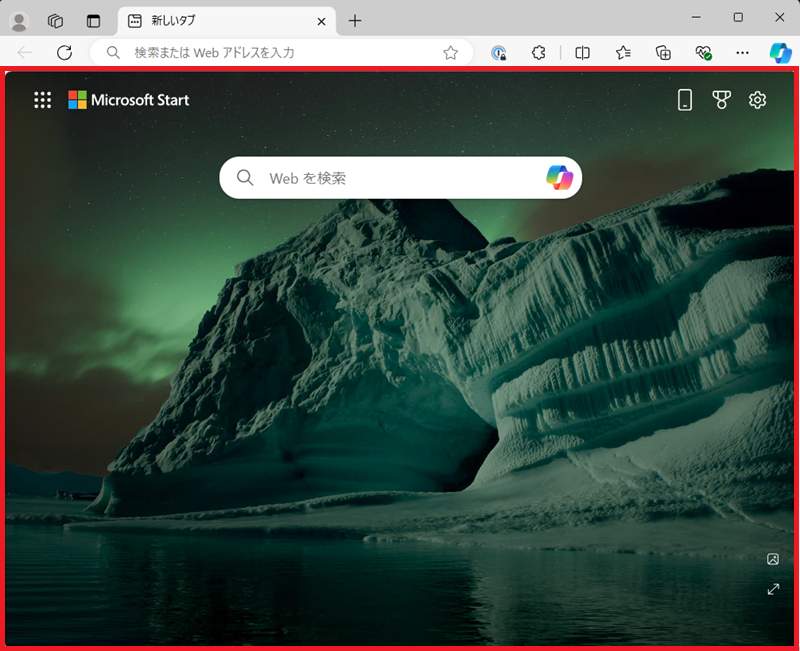Click the search magnifier in Web search box
Screen dimensions: 800x651
(x=245, y=178)
